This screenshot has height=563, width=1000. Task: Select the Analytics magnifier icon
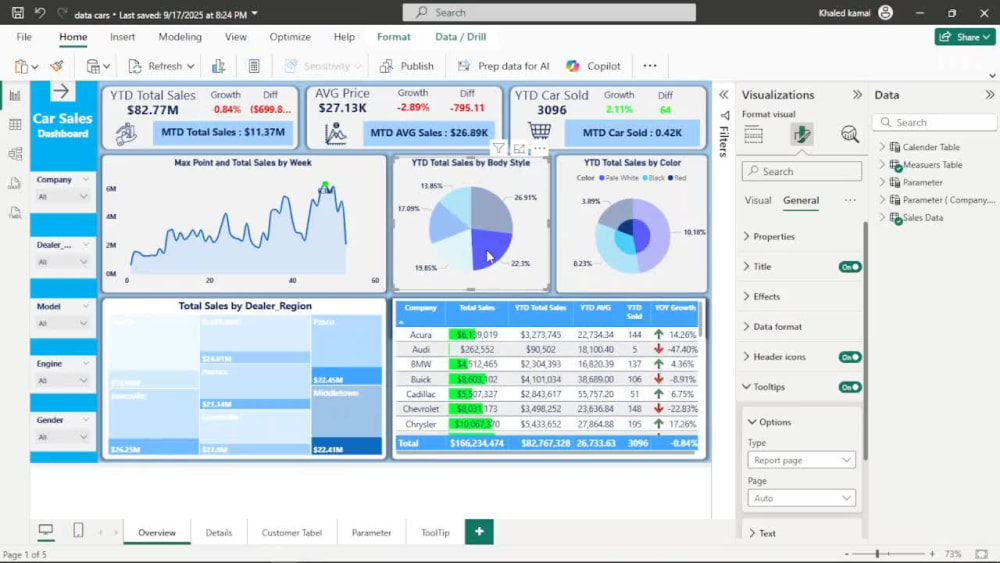(849, 134)
